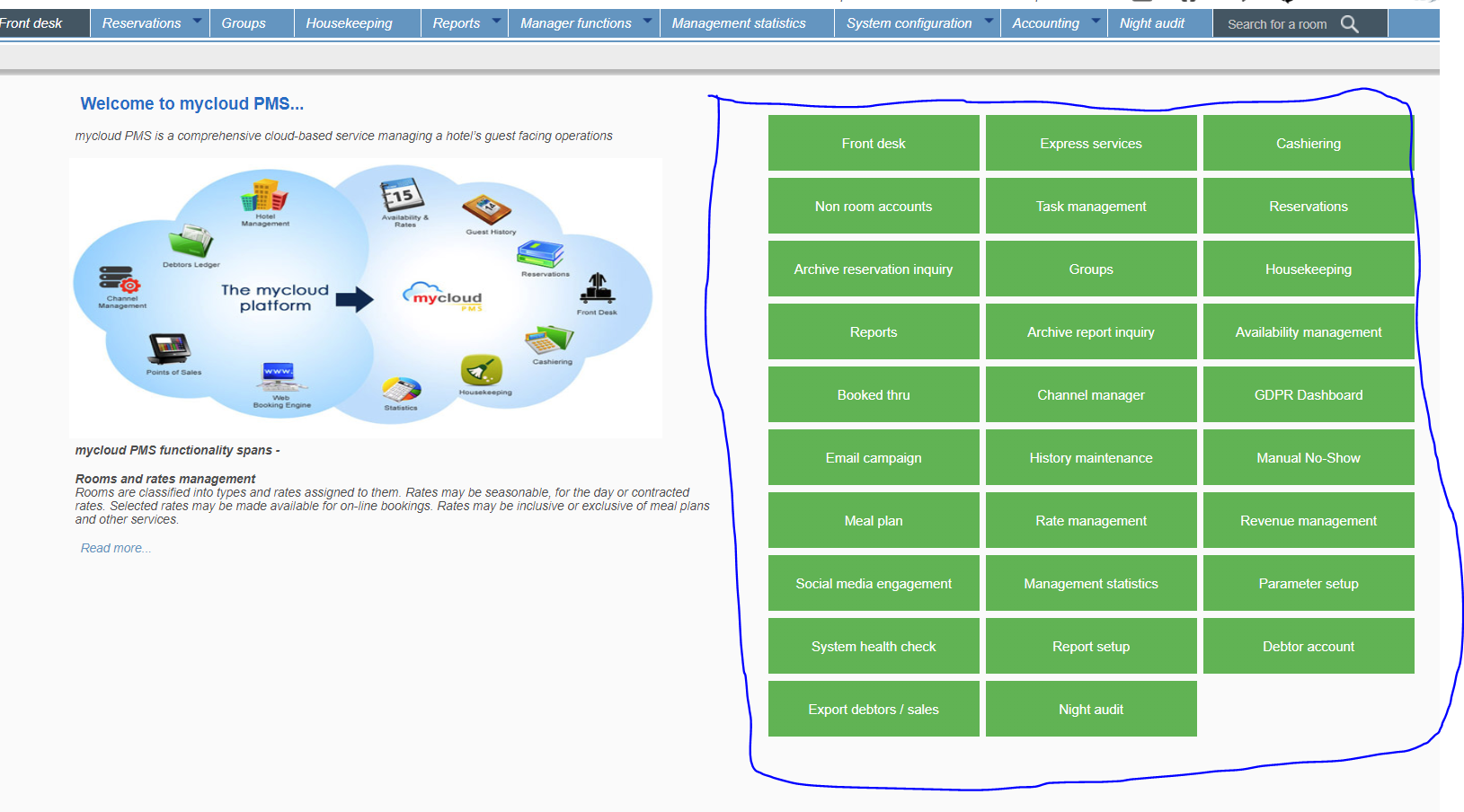Screen dimensions: 1464x812
Task: Expand the Manager functions dropdown arrow
Action: click(x=647, y=21)
